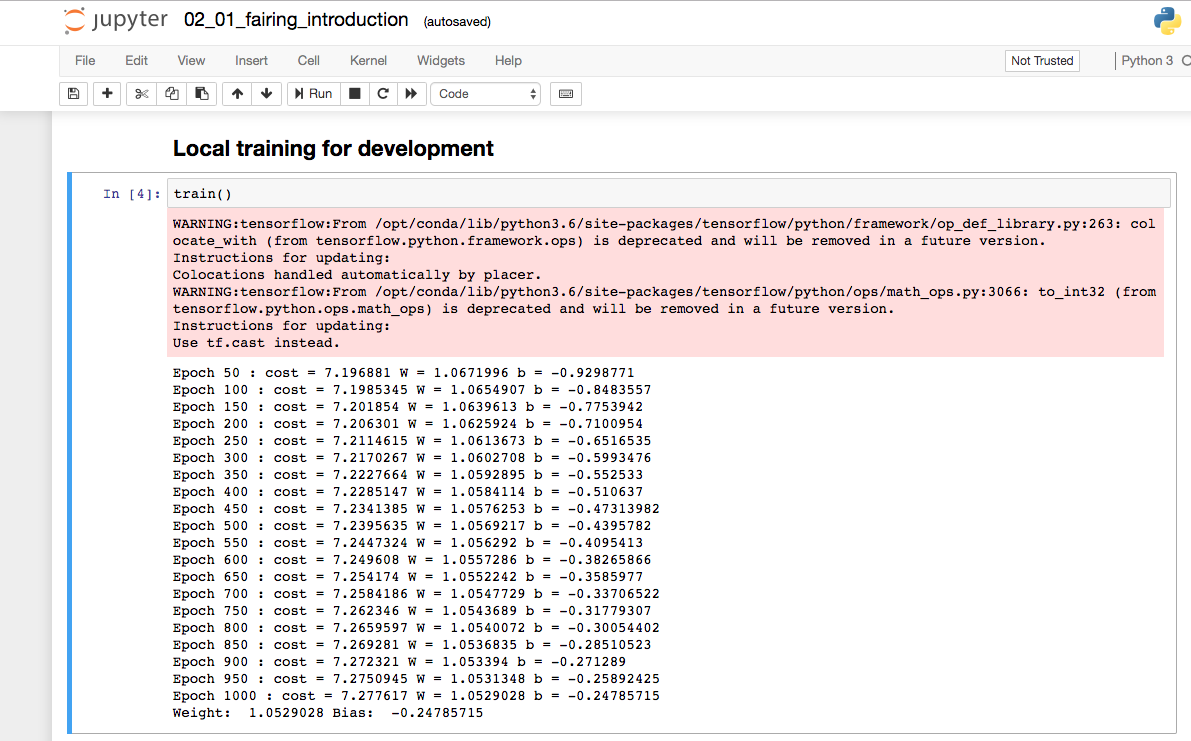Restart the kernel with circular arrow icon
Screen dimensions: 1191x741
click(382, 94)
